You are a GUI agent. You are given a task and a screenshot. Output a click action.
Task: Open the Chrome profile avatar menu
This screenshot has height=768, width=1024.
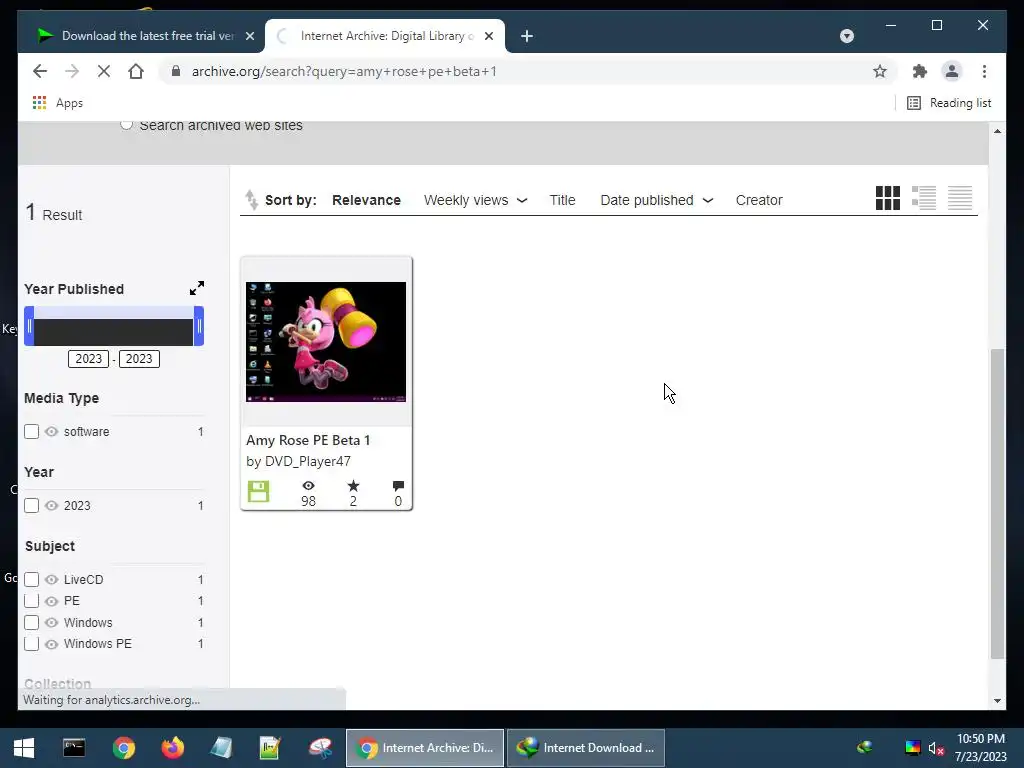click(x=952, y=71)
